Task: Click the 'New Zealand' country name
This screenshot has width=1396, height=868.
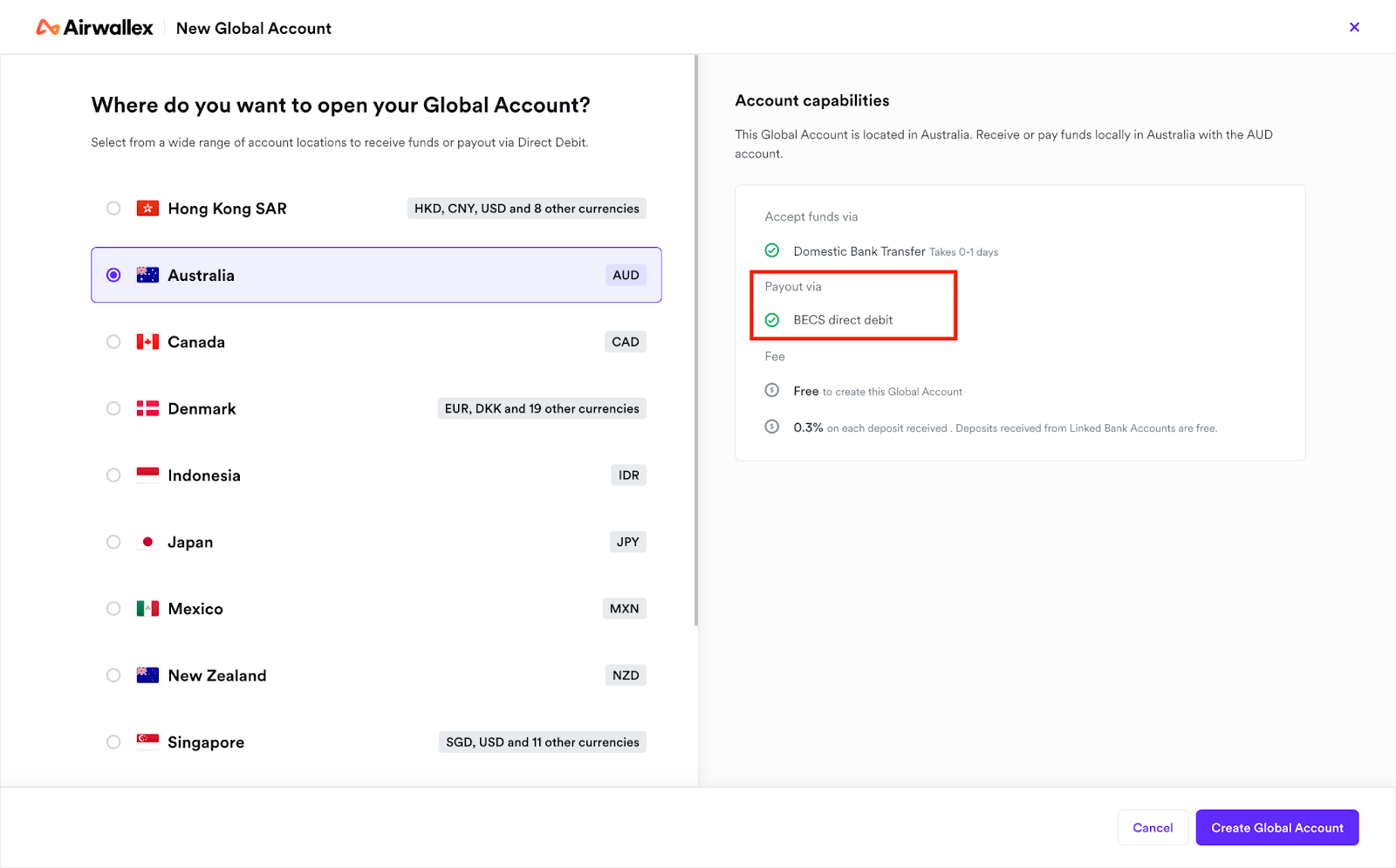Action: click(x=217, y=675)
